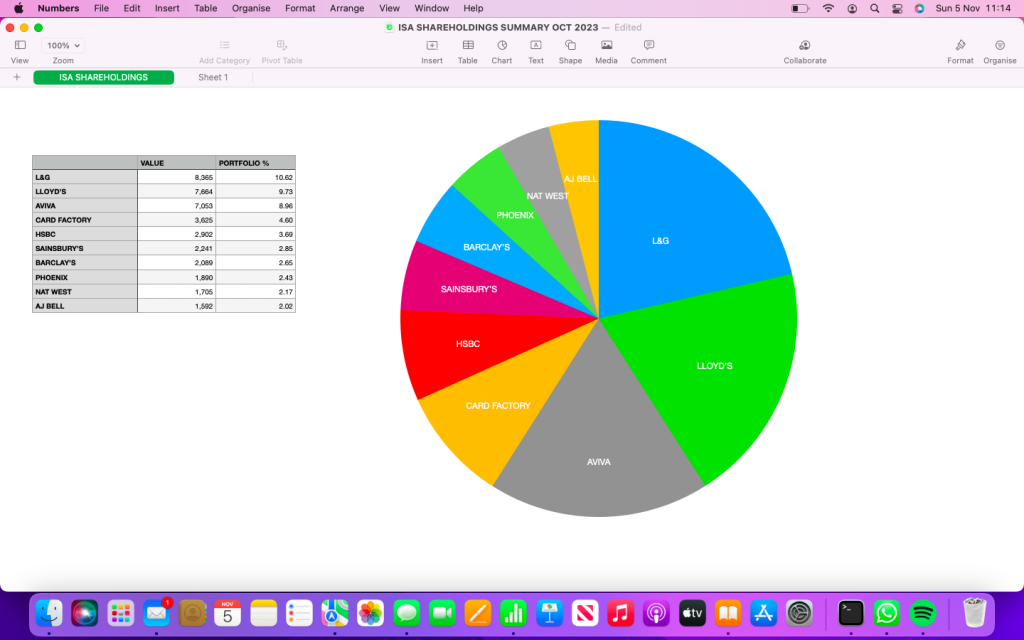Viewport: 1024px width, 640px height.
Task: Select the AVIVA value cell 7,053
Action: 176,205
